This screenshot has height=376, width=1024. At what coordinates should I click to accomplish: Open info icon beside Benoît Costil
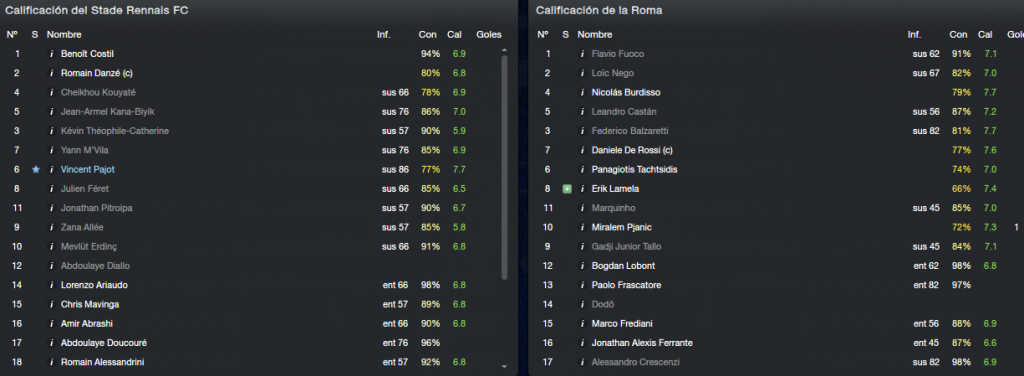tap(52, 54)
